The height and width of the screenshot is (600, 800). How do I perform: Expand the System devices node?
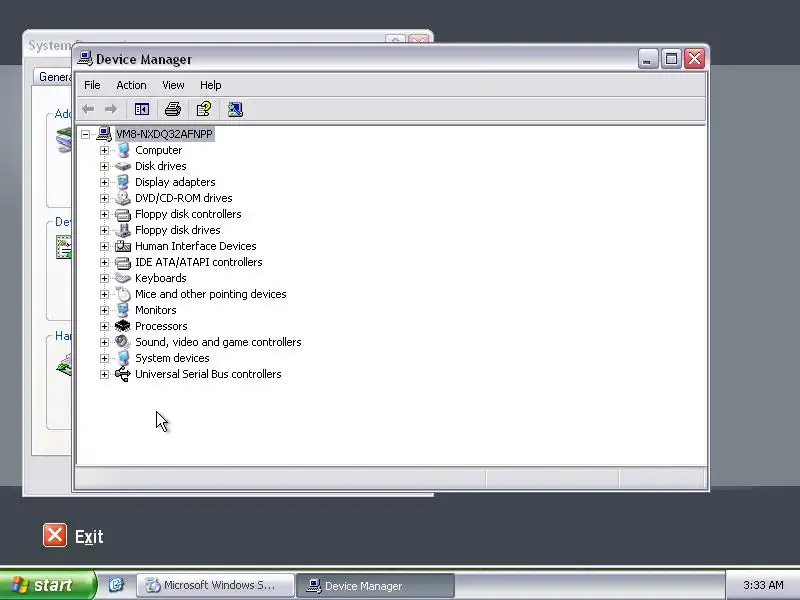tap(105, 358)
